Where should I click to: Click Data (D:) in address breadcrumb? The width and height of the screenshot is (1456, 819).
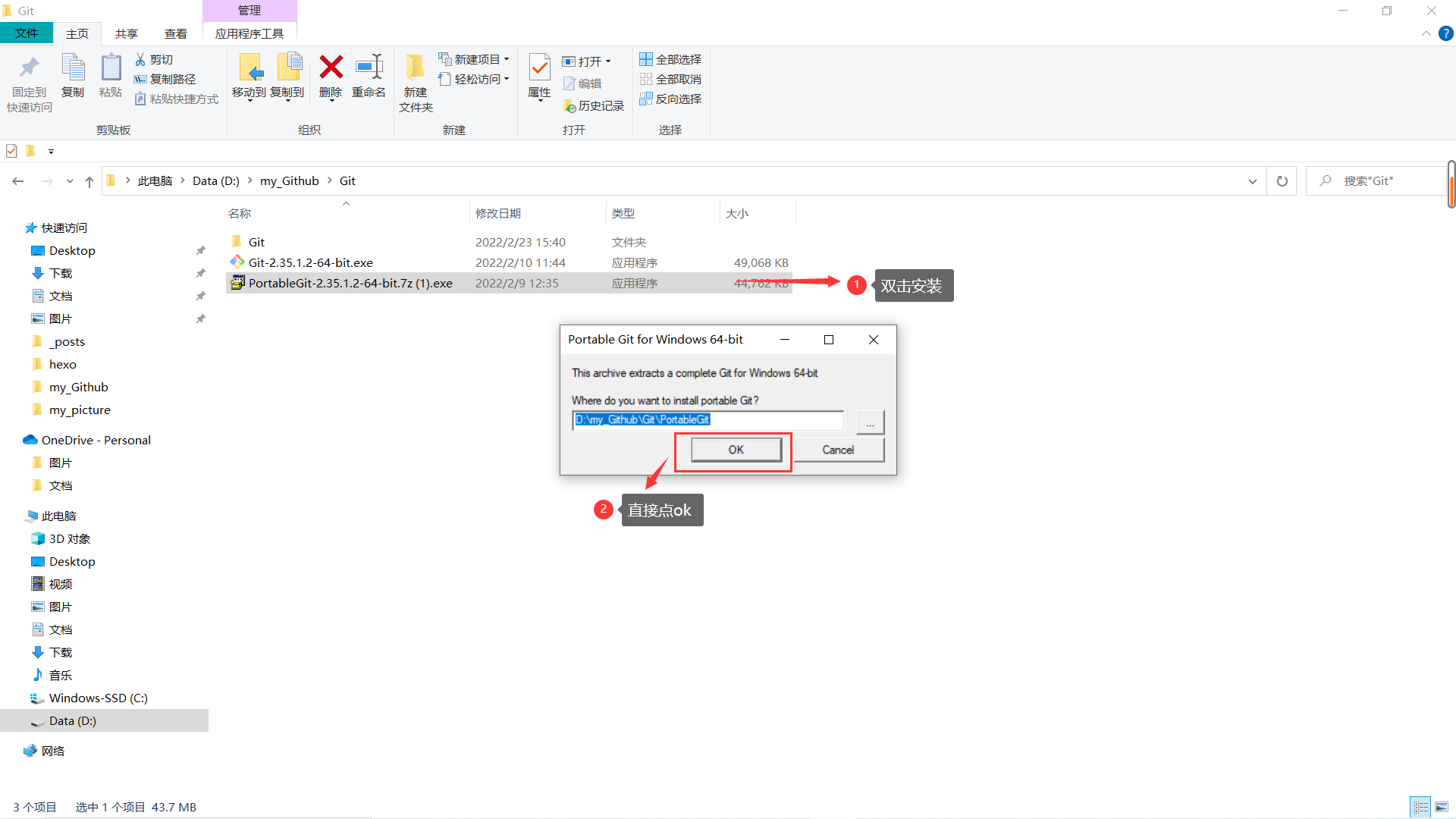215,181
